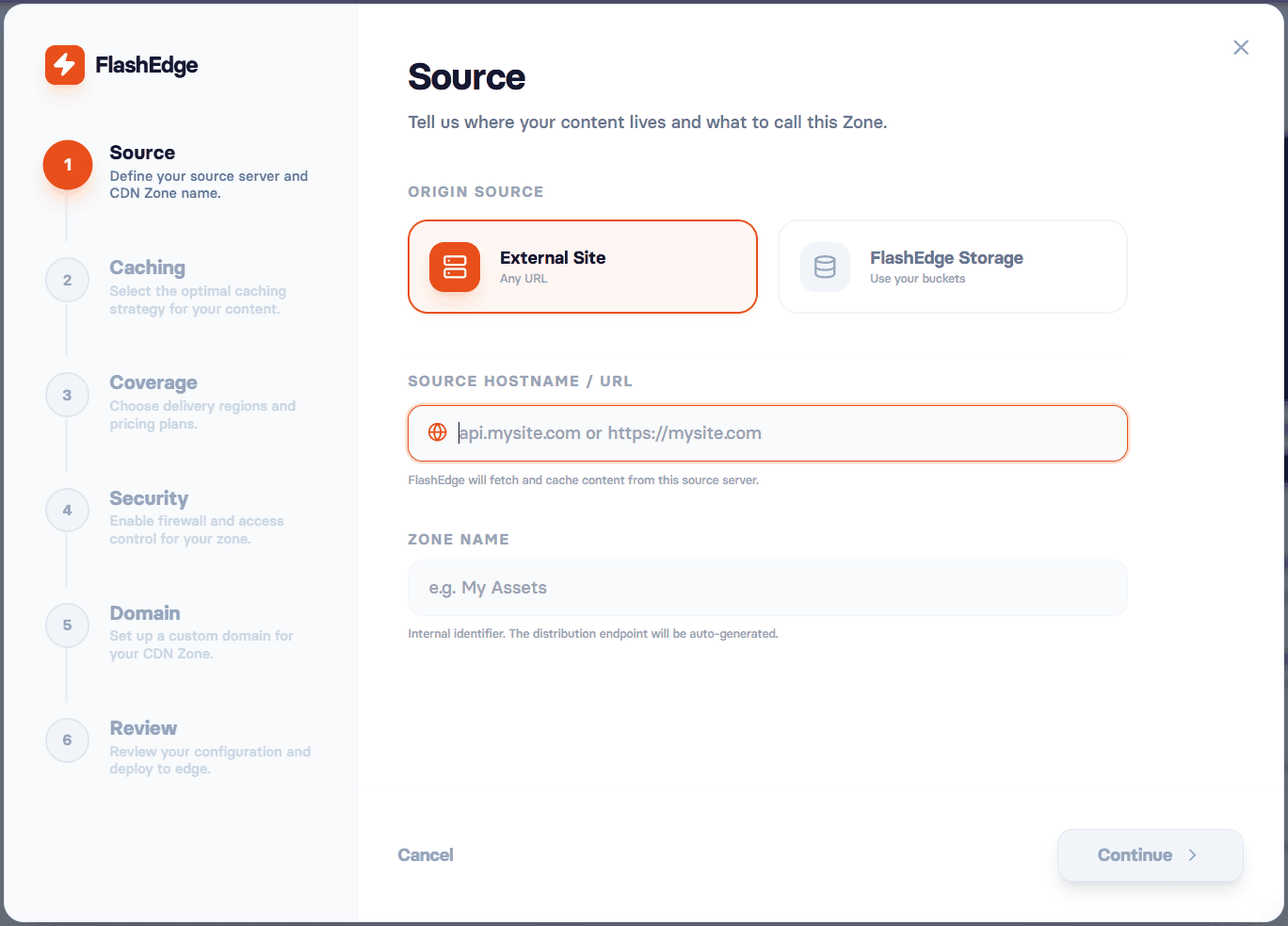Click the step 5 Domain circle

click(68, 625)
